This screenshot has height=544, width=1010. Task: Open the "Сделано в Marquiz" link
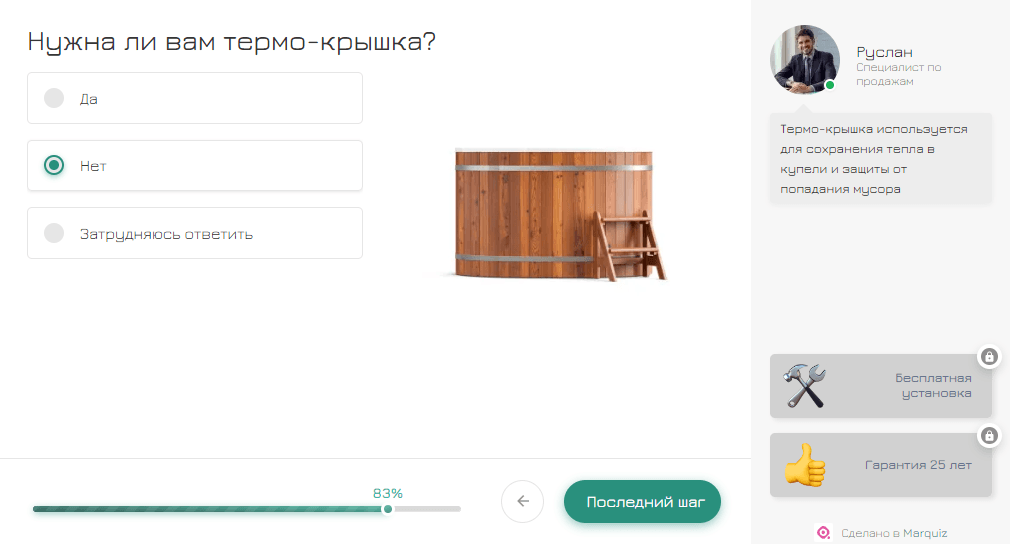tap(894, 533)
